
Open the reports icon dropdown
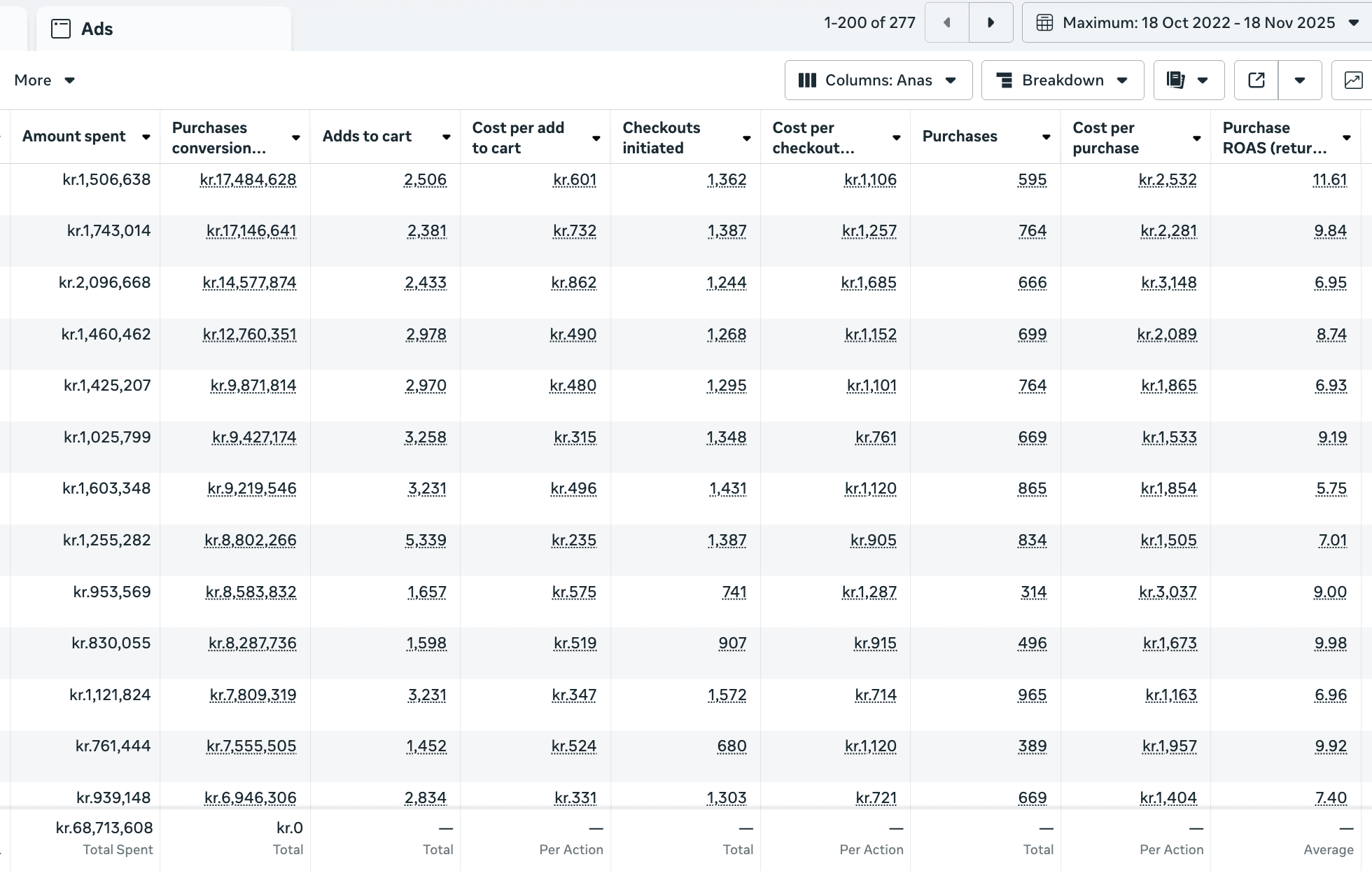click(x=1189, y=81)
